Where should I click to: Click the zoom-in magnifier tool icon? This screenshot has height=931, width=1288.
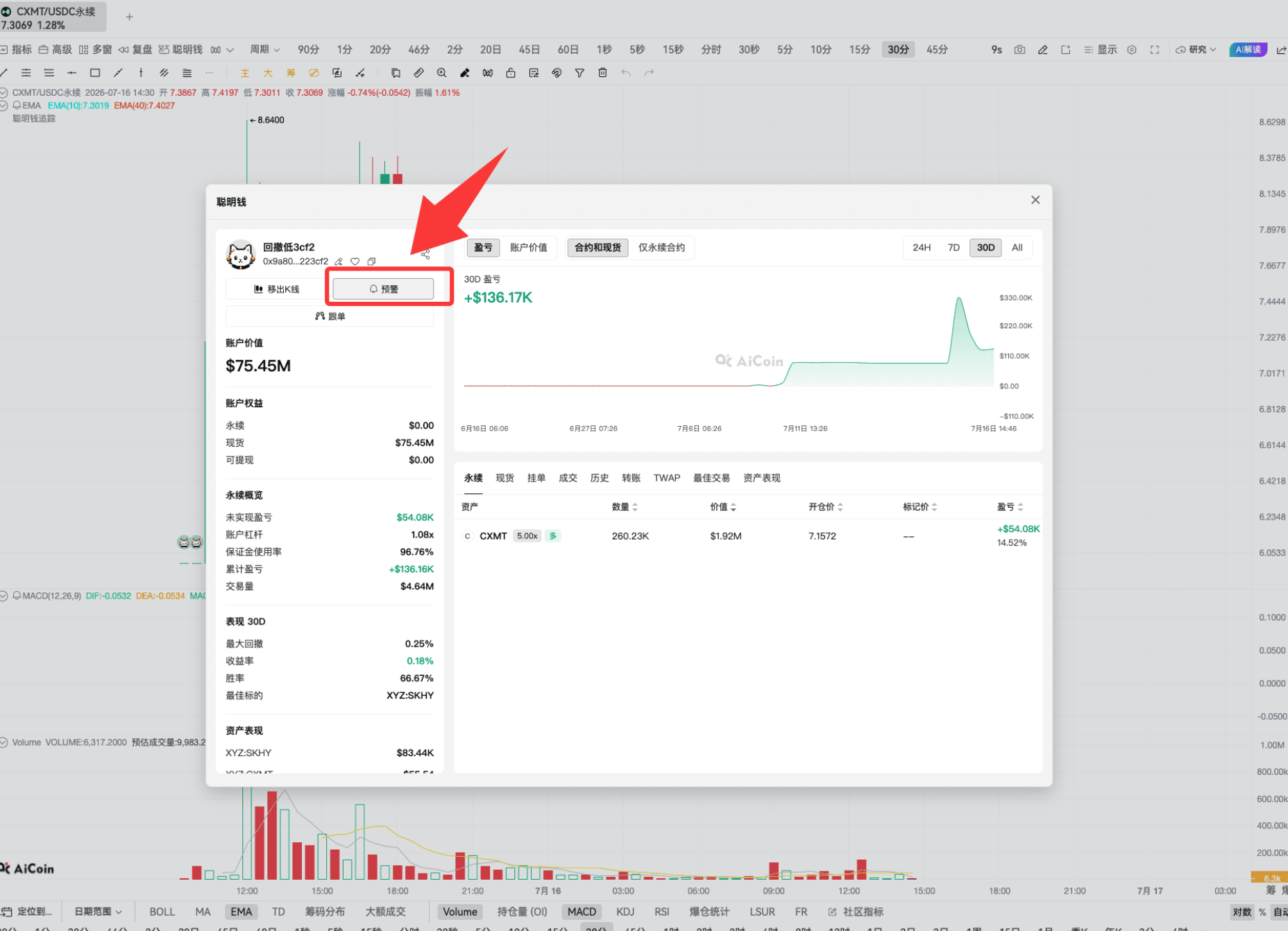441,73
